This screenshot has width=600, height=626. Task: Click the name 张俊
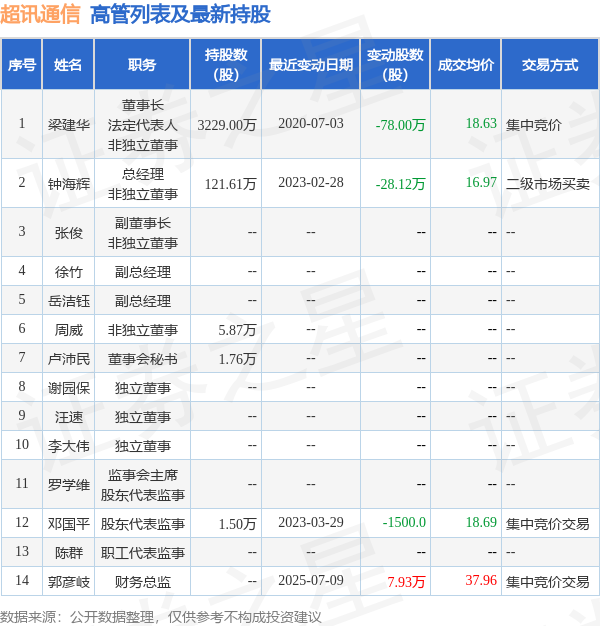[69, 233]
